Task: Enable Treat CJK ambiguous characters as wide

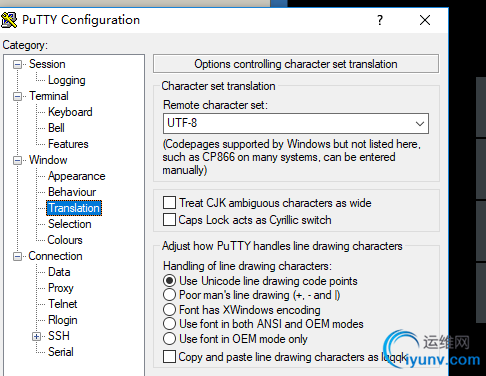Action: coord(169,203)
